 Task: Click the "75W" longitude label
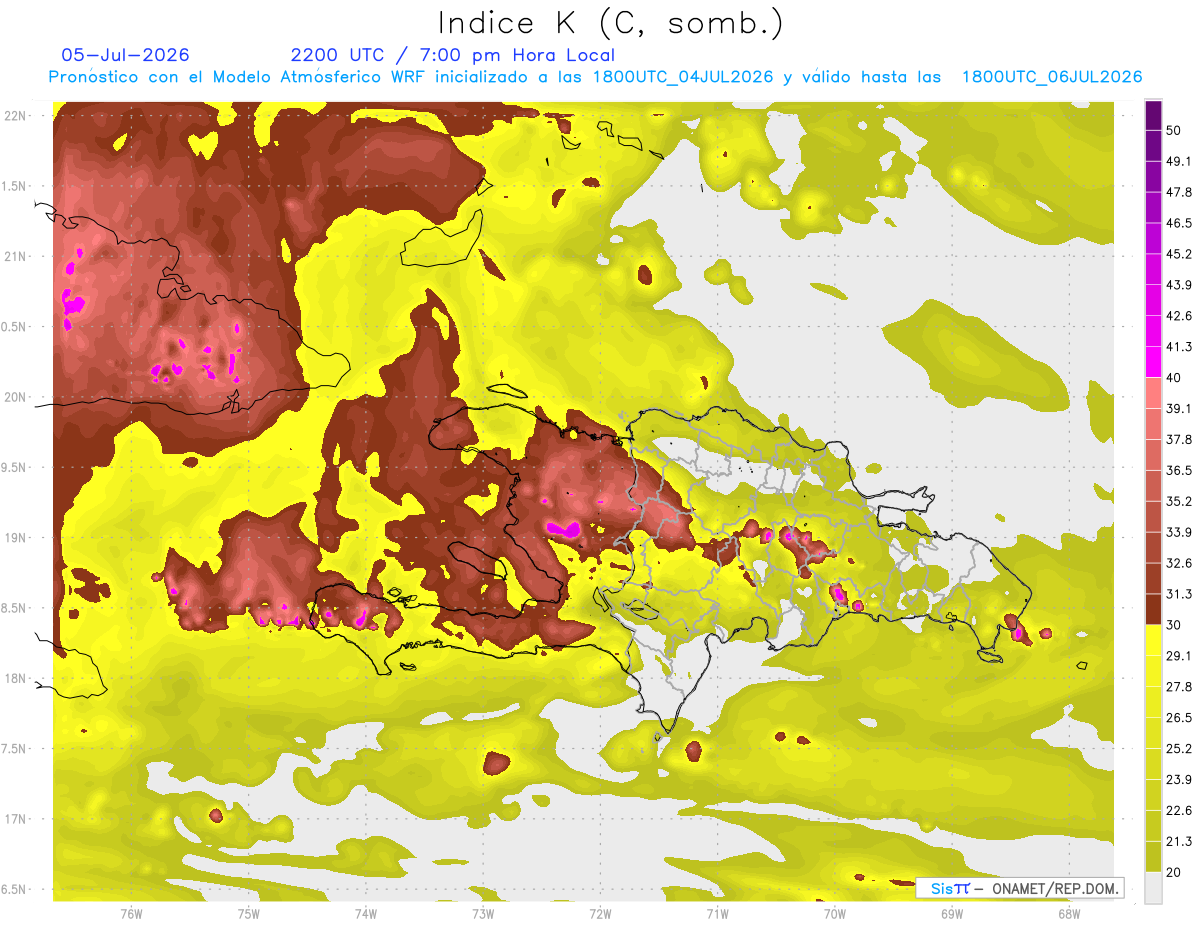(x=249, y=914)
